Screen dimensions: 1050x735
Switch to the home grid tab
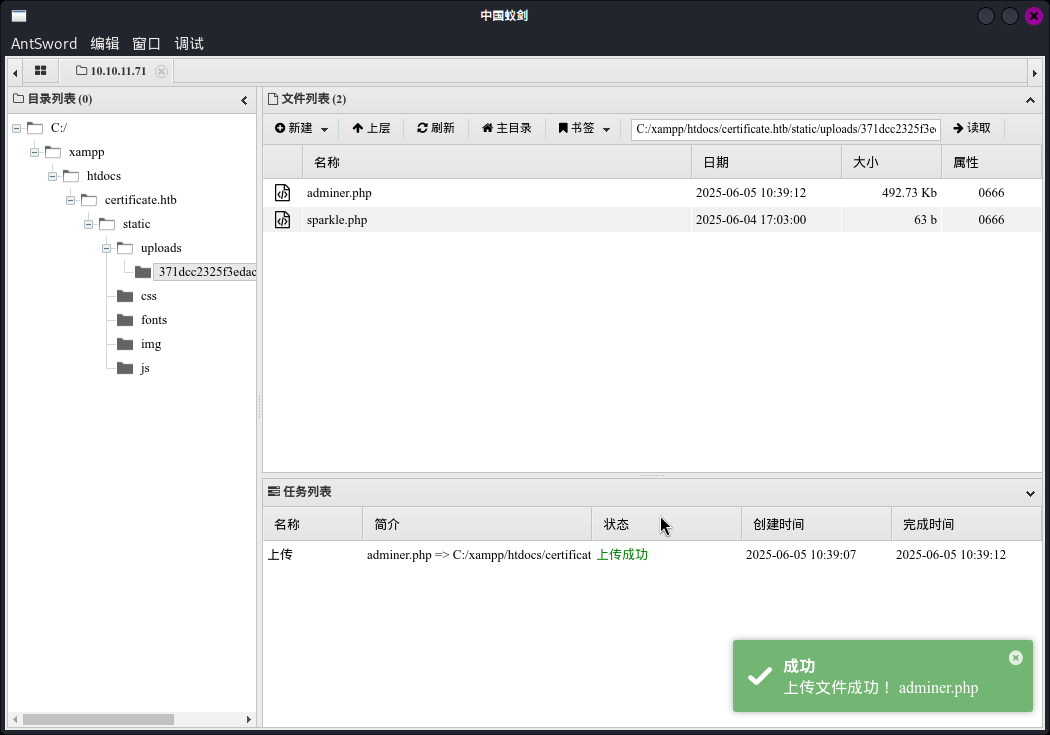point(40,71)
